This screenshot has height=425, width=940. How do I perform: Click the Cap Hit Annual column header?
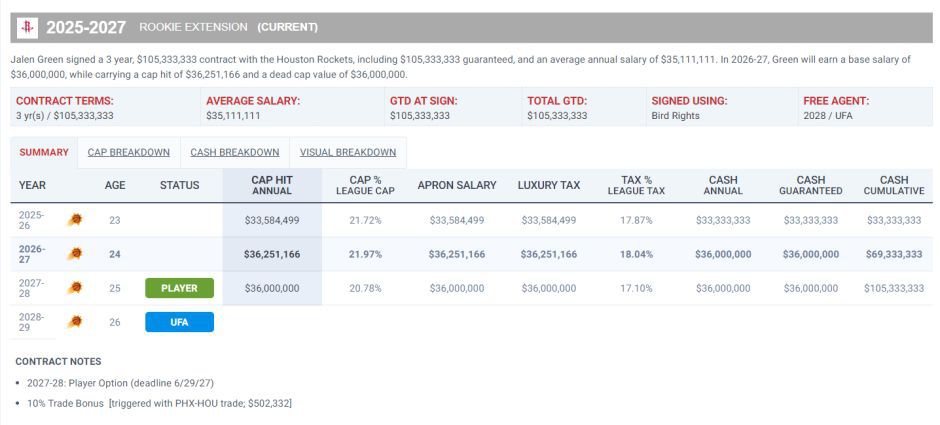coord(272,185)
